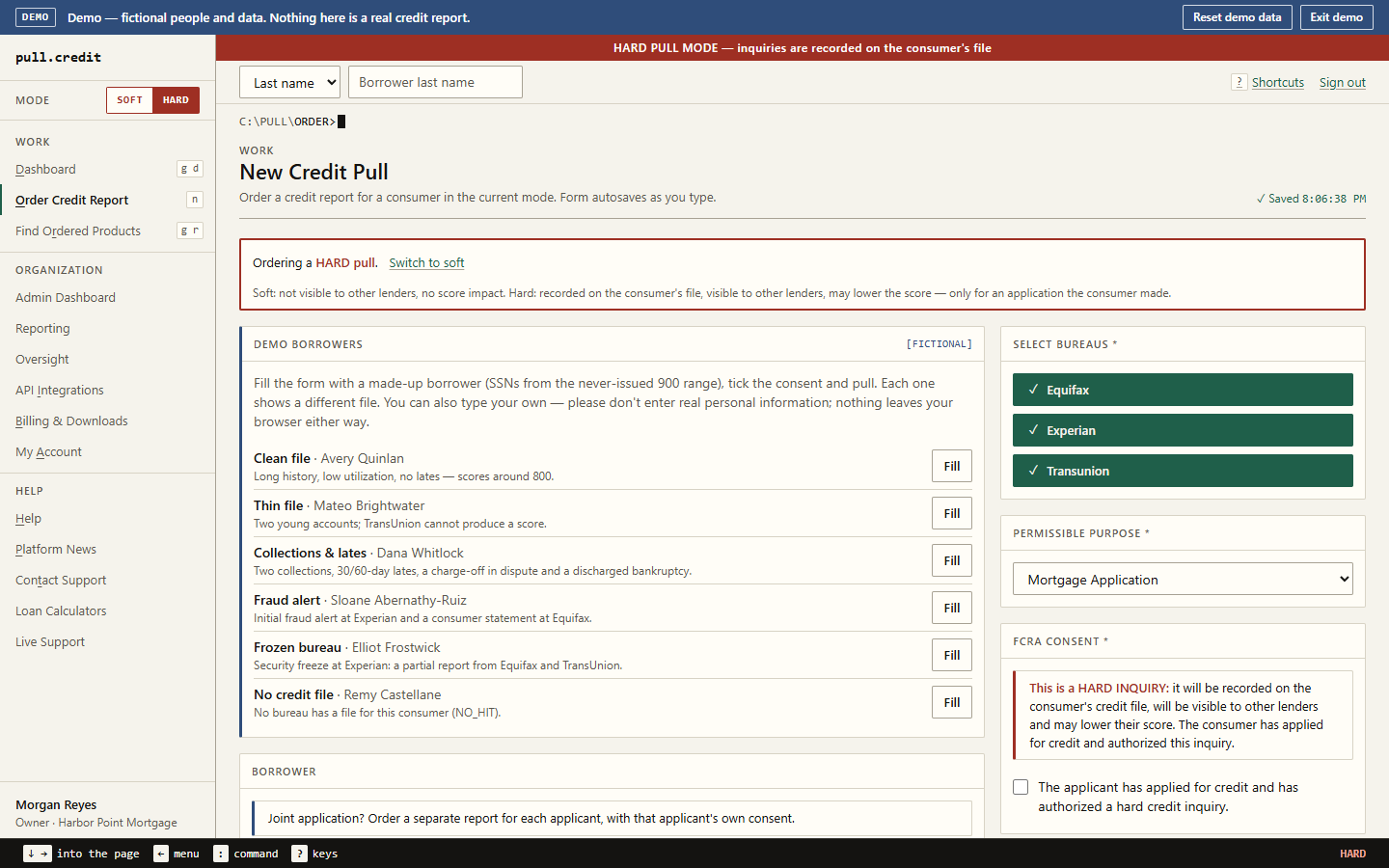This screenshot has height=868, width=1389.
Task: Tick the FCRA hard inquiry consent checkbox
Action: (1021, 787)
